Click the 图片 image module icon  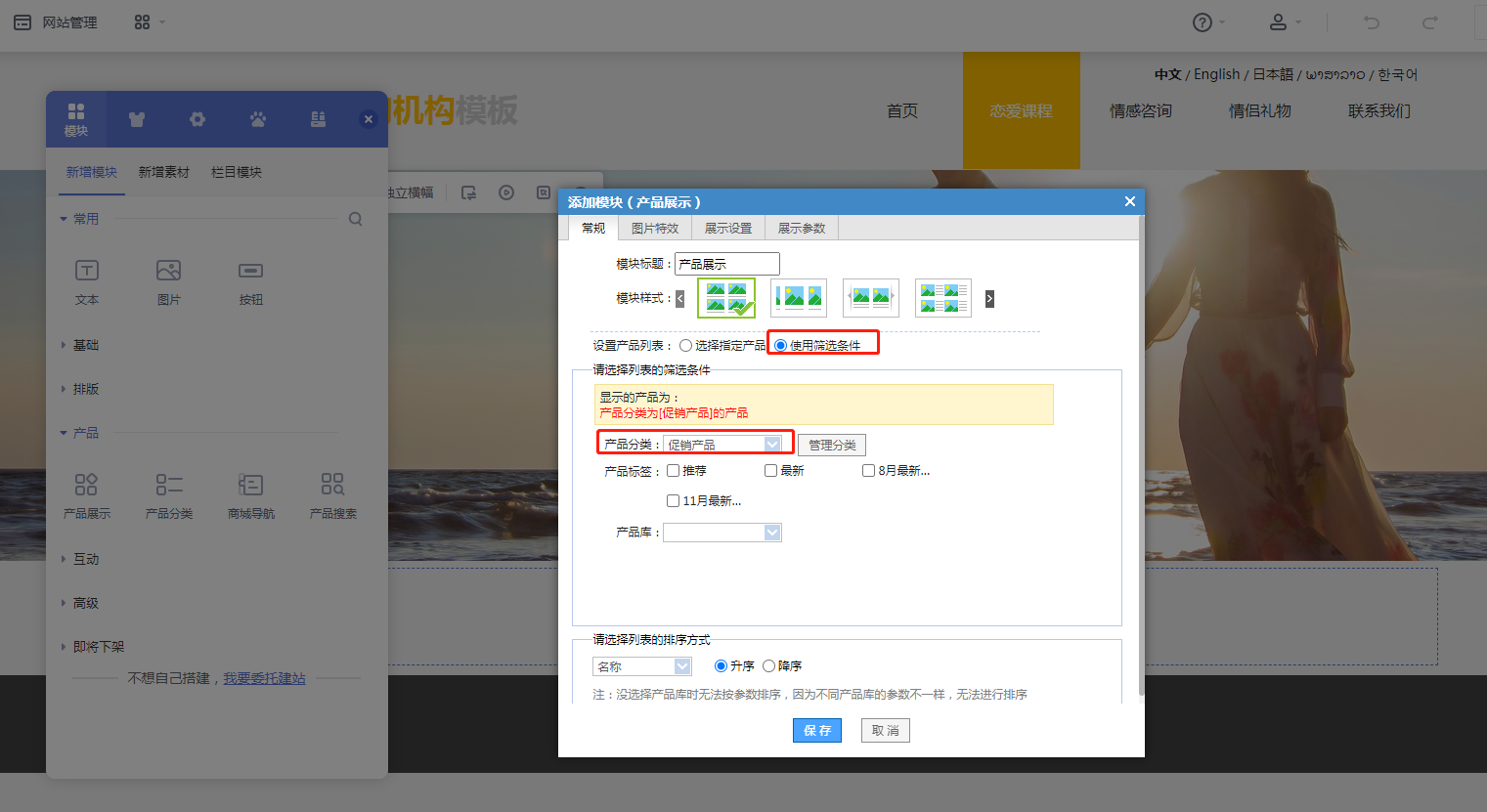(x=169, y=272)
